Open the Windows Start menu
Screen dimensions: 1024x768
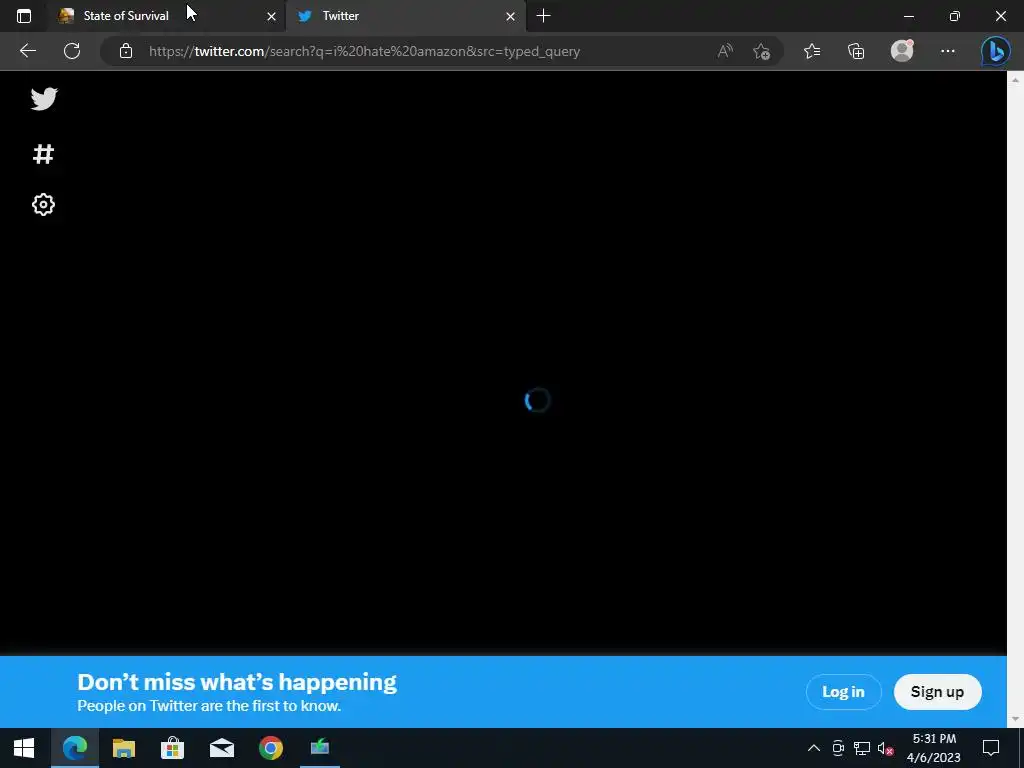click(24, 748)
